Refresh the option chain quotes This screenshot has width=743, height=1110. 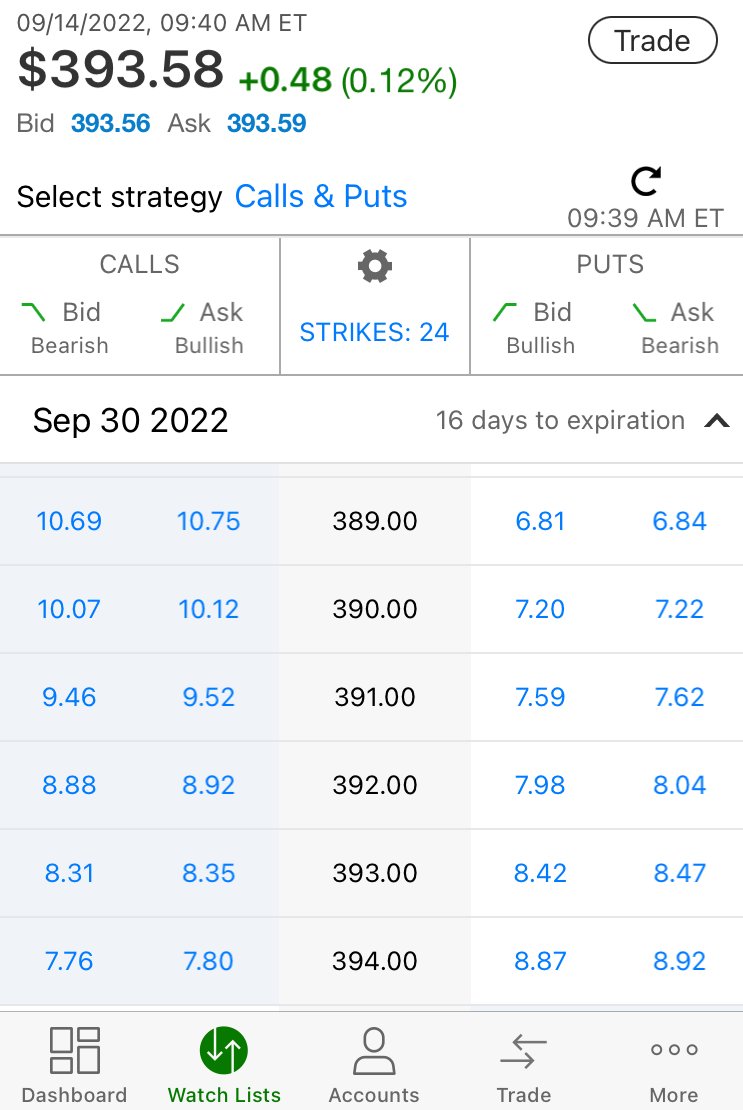[645, 182]
